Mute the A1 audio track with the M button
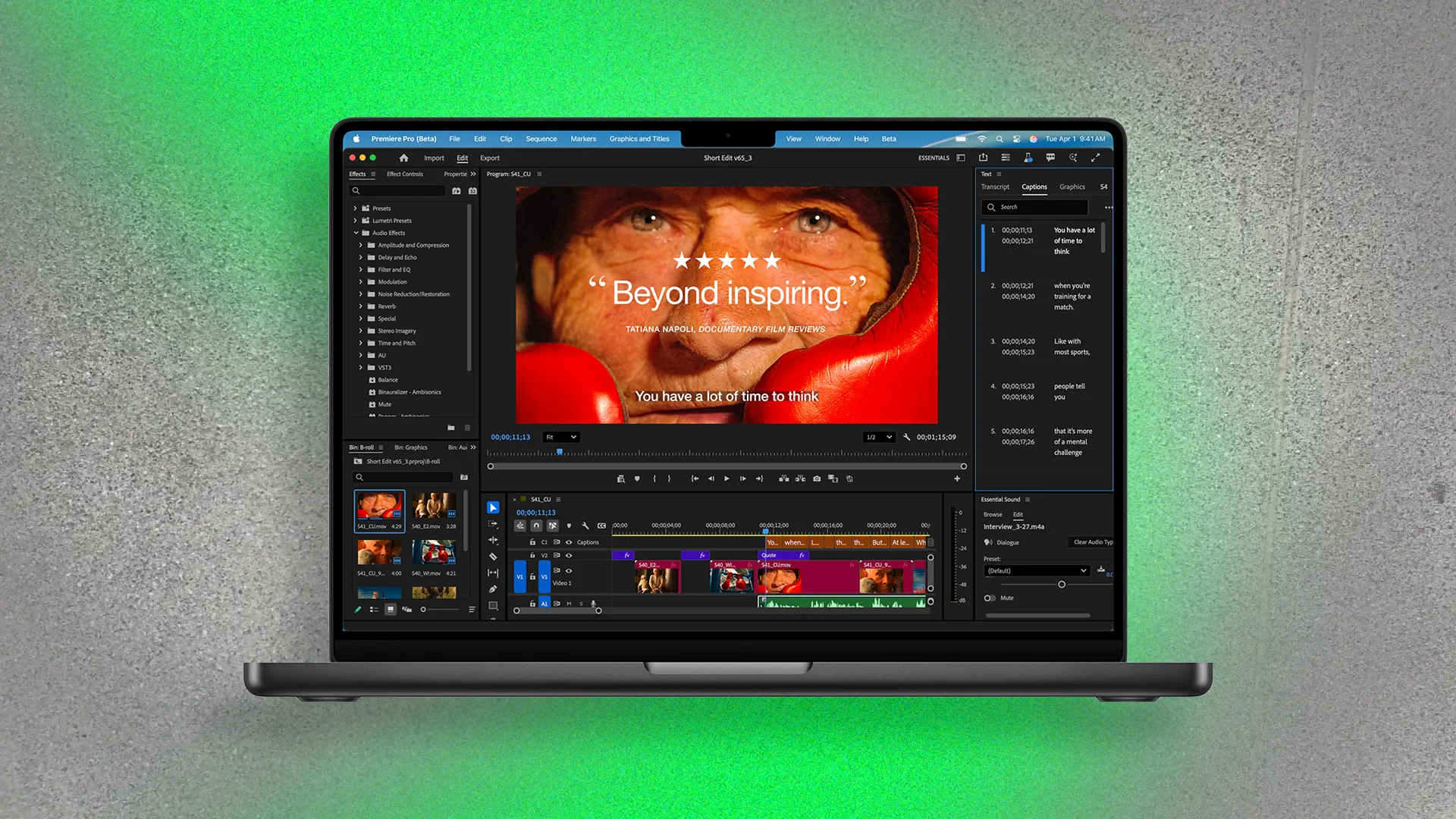This screenshot has width=1456, height=819. coord(569,604)
